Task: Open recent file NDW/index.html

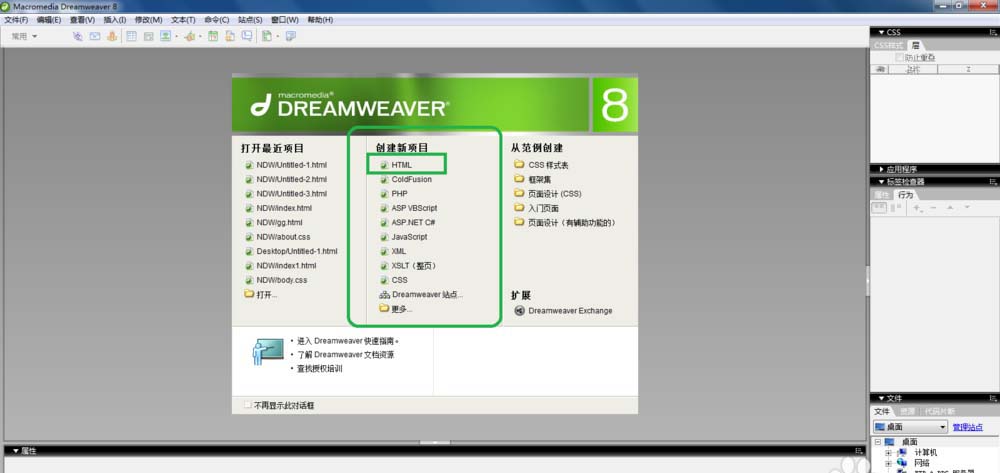Action: click(284, 208)
